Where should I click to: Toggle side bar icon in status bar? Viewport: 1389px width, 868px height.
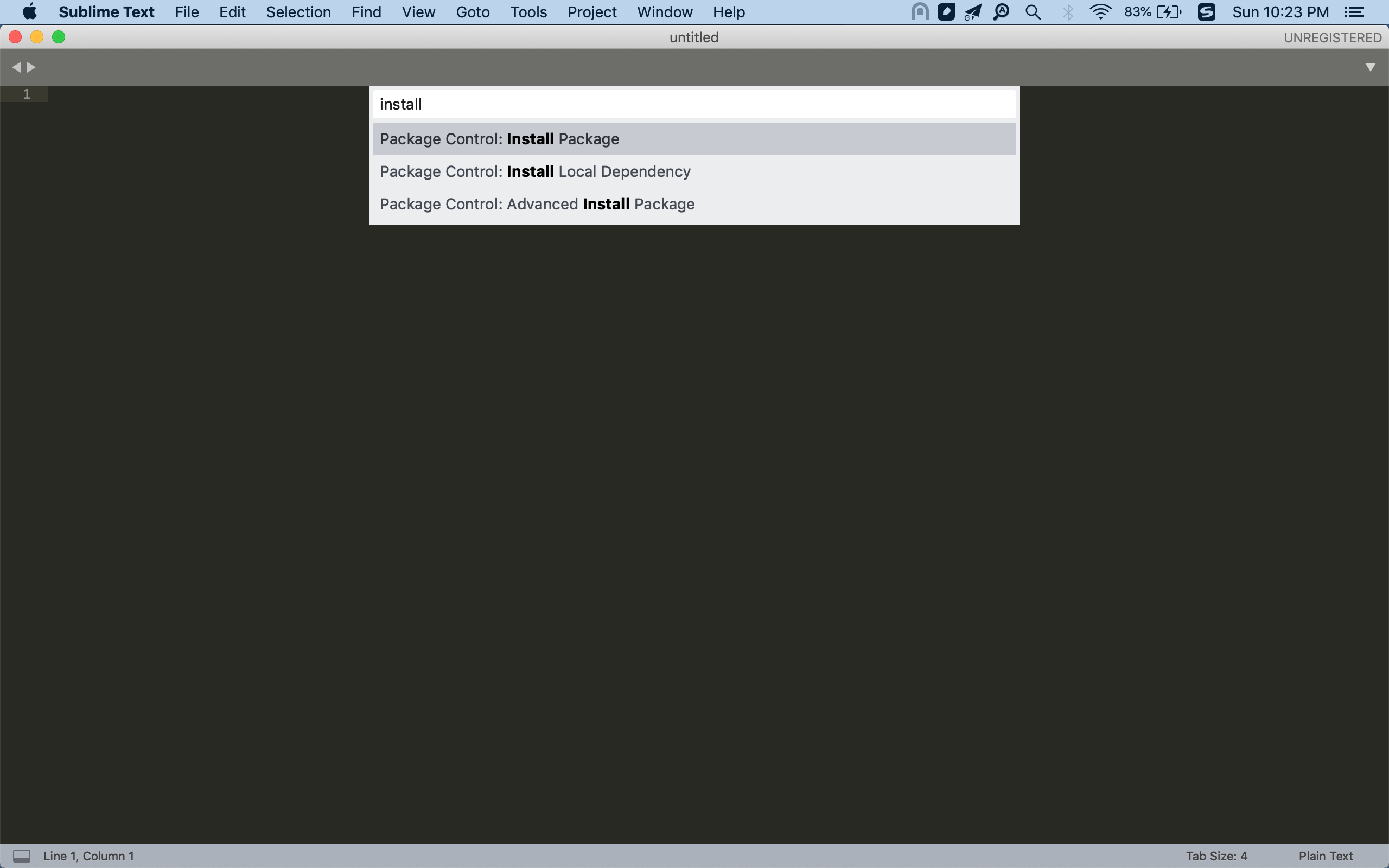pyautogui.click(x=22, y=856)
